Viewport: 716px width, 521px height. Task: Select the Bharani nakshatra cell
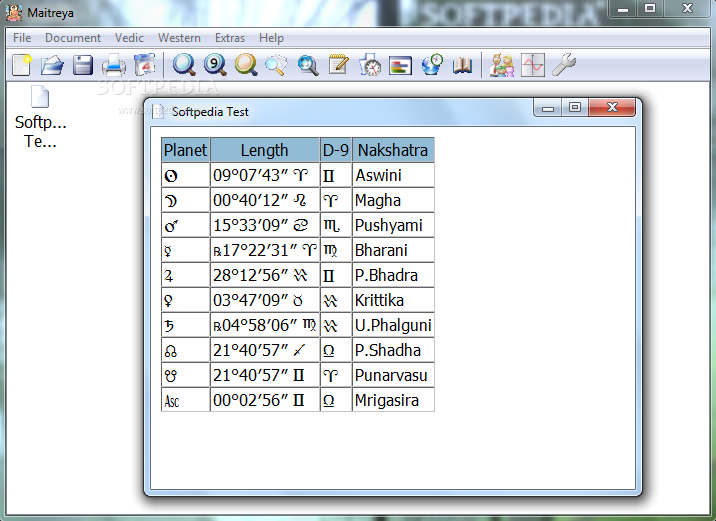(393, 250)
